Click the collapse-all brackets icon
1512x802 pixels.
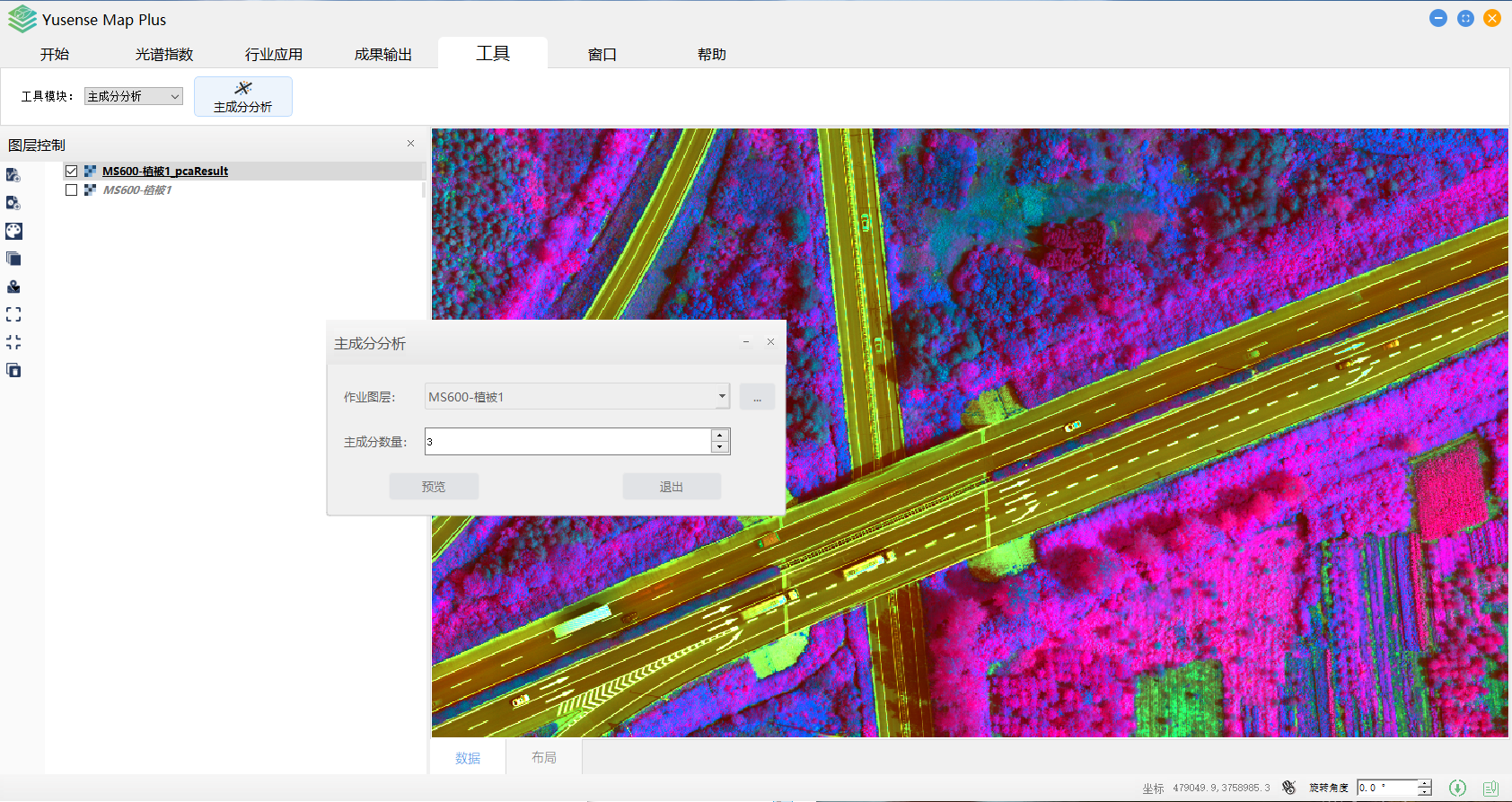pos(13,342)
